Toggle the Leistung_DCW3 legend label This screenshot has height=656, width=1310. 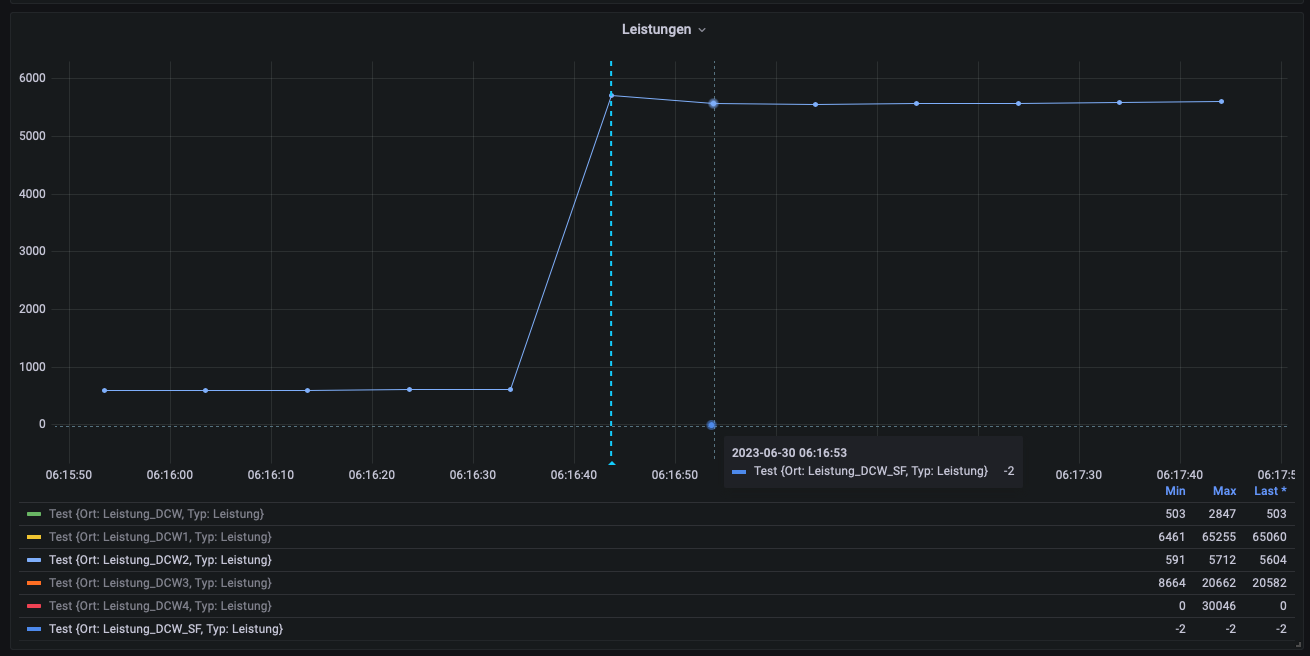[159, 583]
